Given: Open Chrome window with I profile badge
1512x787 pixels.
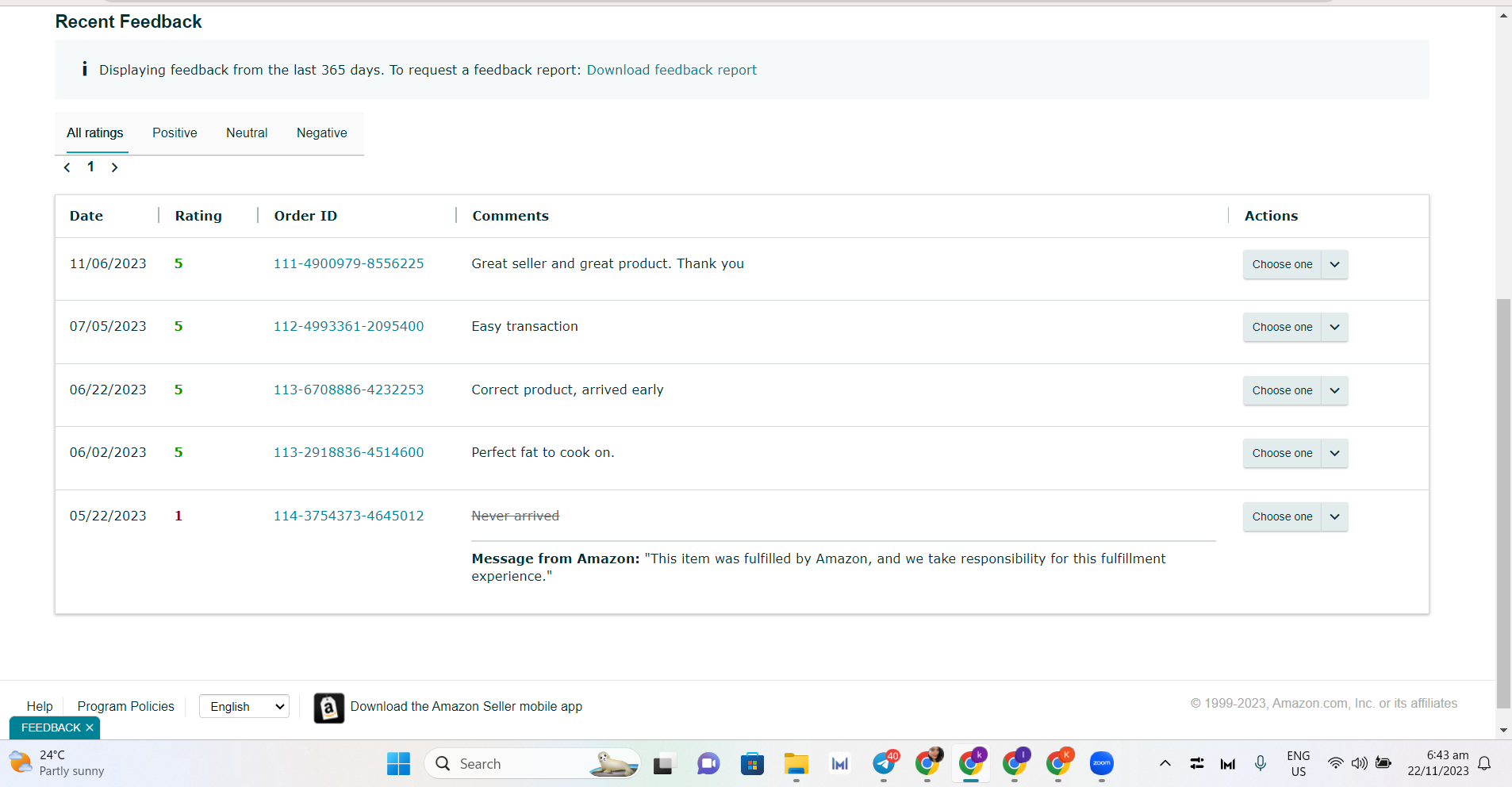Looking at the screenshot, I should [x=1015, y=763].
